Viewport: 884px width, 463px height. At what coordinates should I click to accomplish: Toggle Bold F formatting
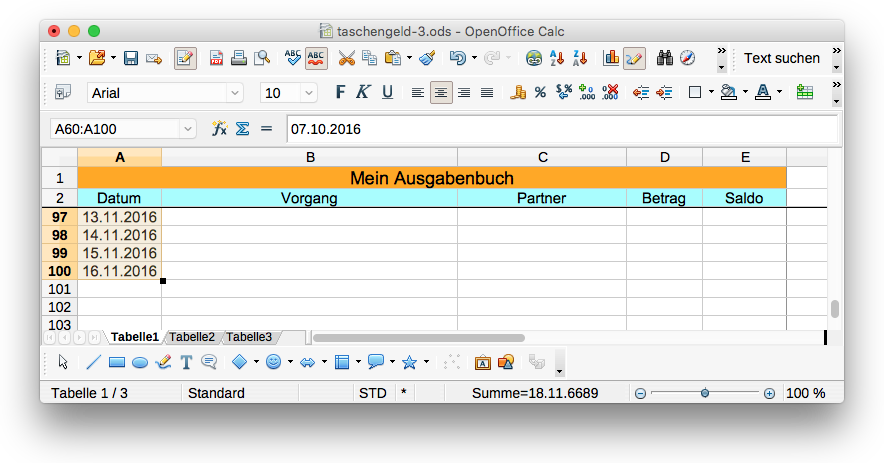(x=340, y=92)
